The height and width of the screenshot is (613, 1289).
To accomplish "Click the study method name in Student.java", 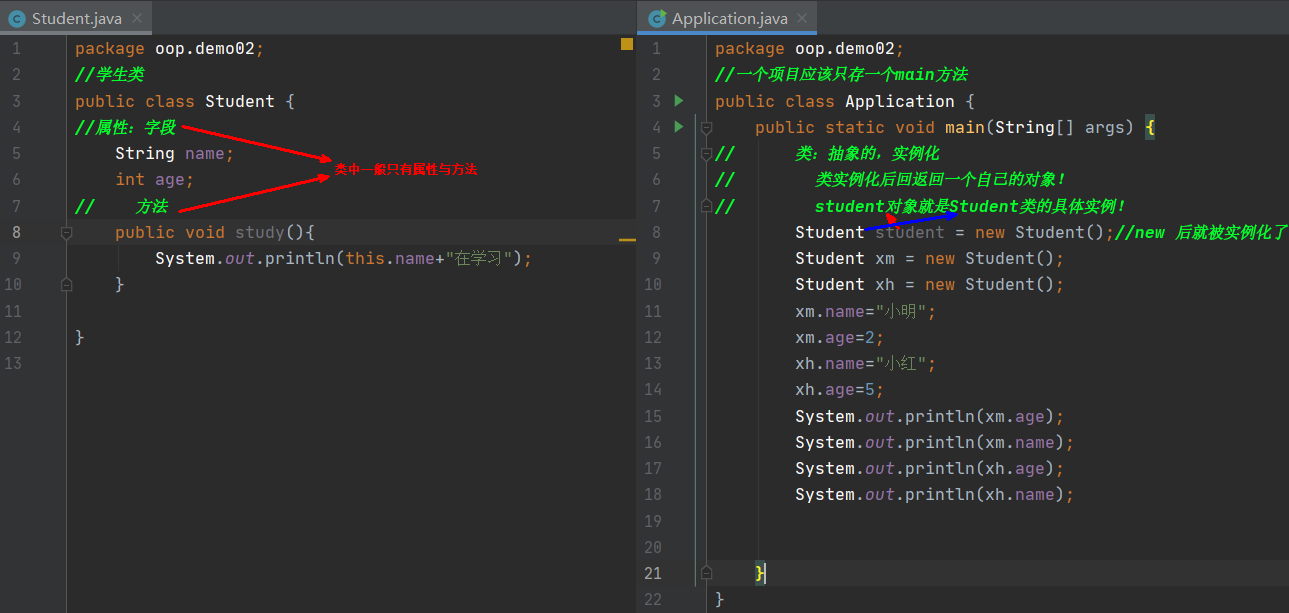I will pos(260,232).
